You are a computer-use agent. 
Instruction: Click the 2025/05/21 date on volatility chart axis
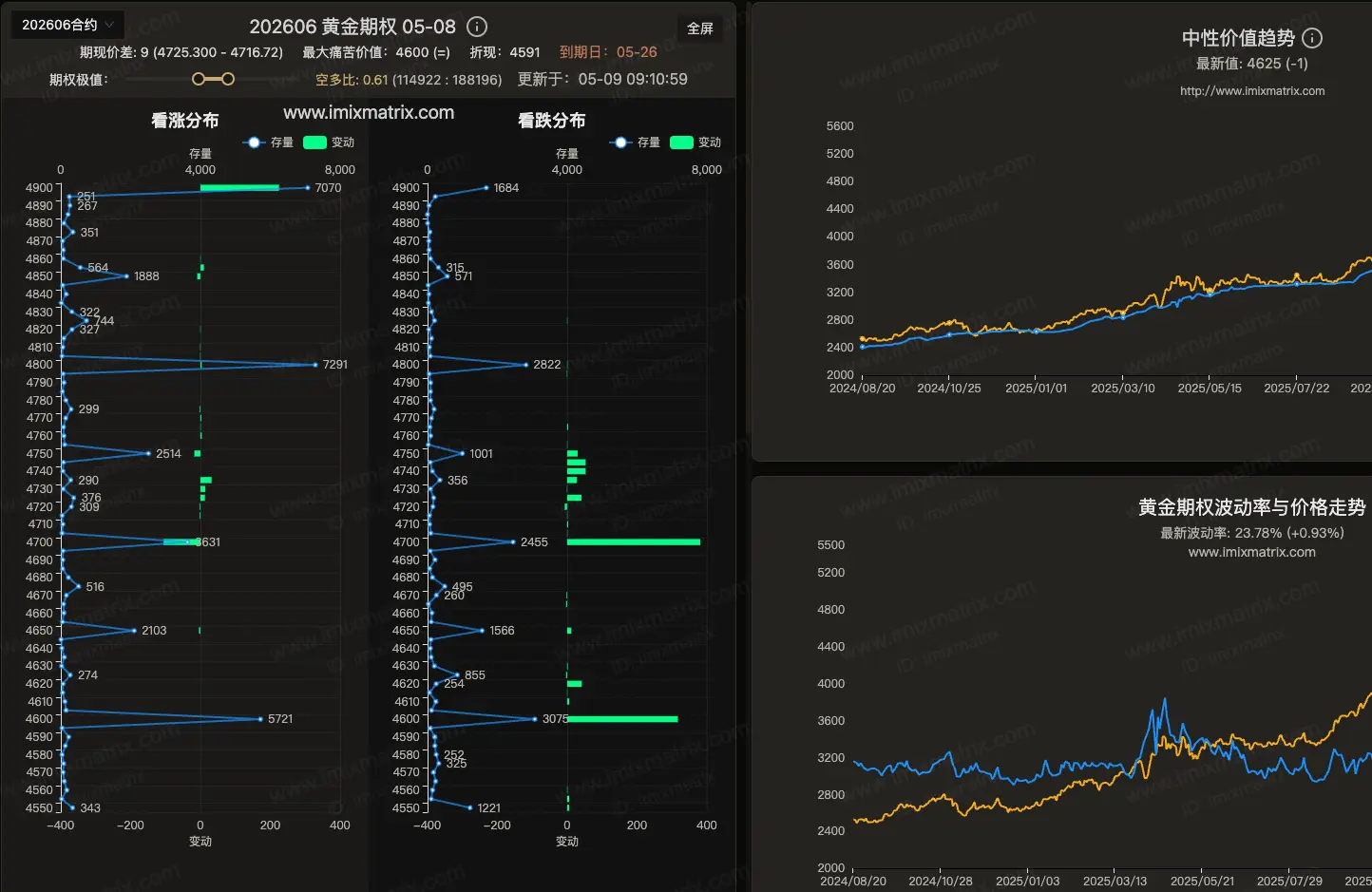(1203, 882)
